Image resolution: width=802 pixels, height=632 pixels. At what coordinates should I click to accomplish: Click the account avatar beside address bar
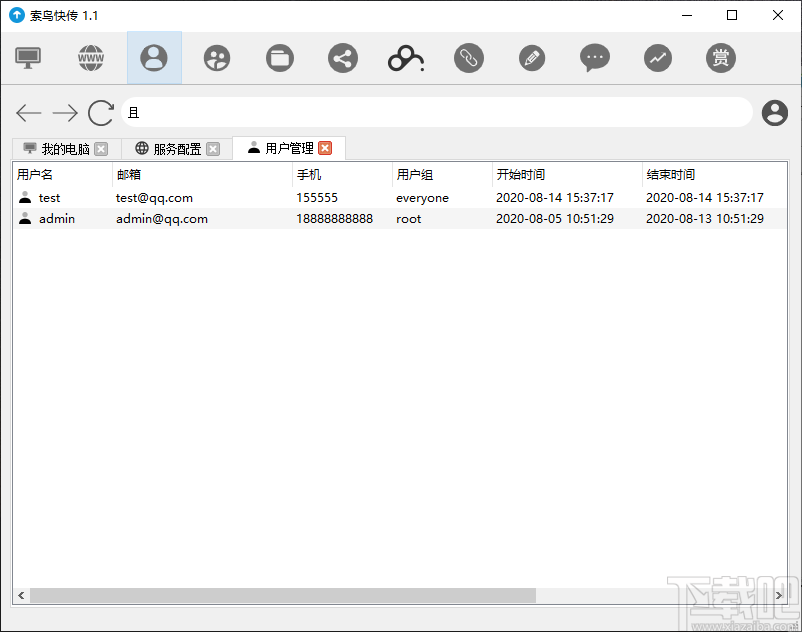point(775,112)
